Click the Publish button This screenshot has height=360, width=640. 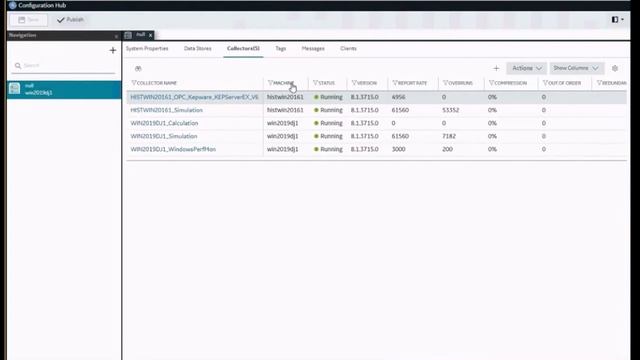pyautogui.click(x=71, y=20)
